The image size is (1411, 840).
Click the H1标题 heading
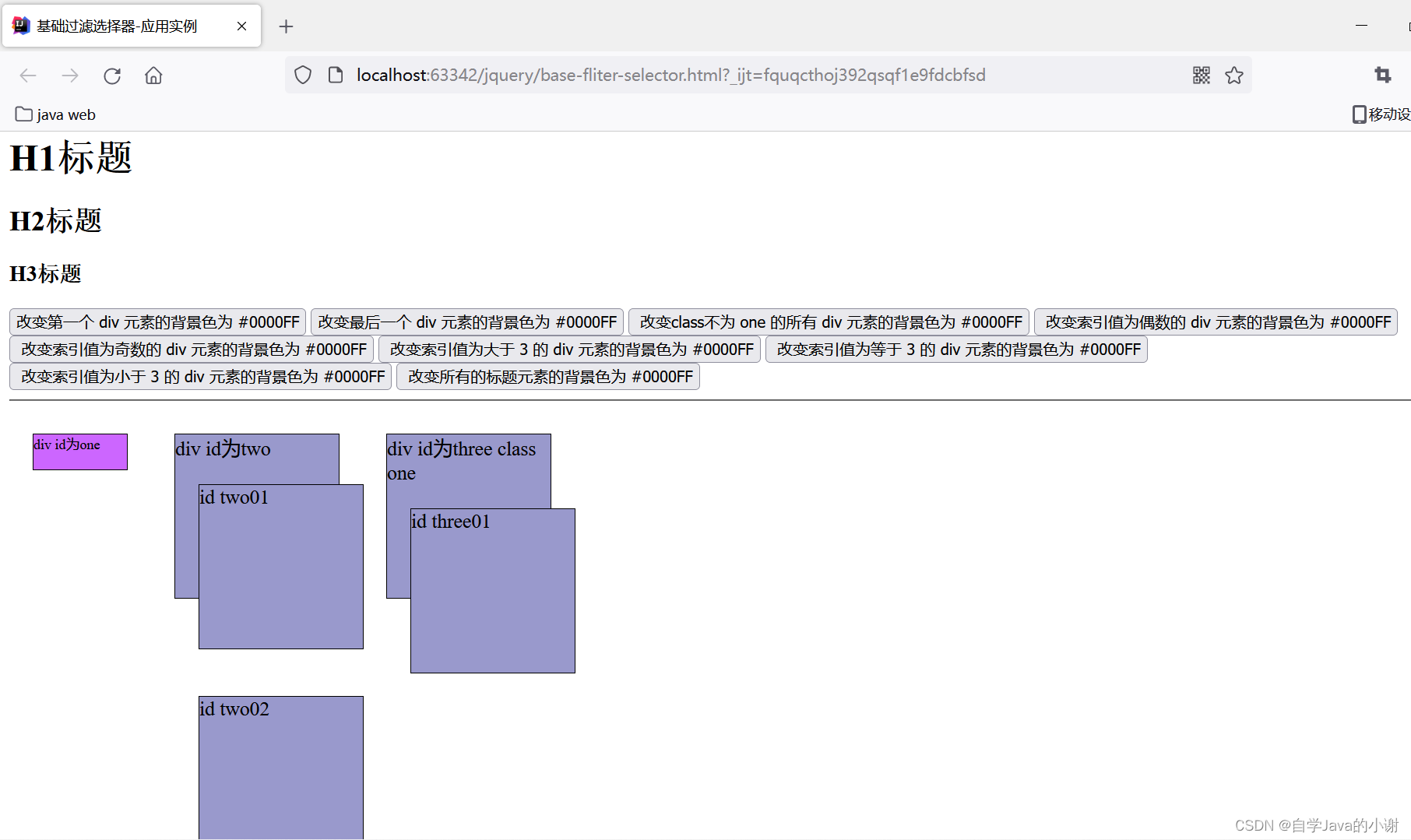pyautogui.click(x=71, y=158)
